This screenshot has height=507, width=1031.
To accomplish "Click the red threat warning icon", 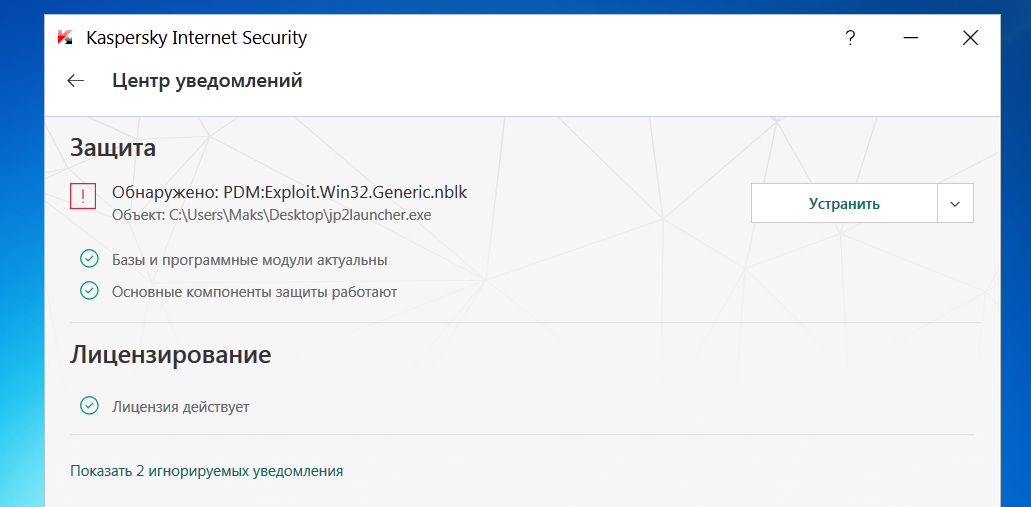I will click(x=83, y=196).
